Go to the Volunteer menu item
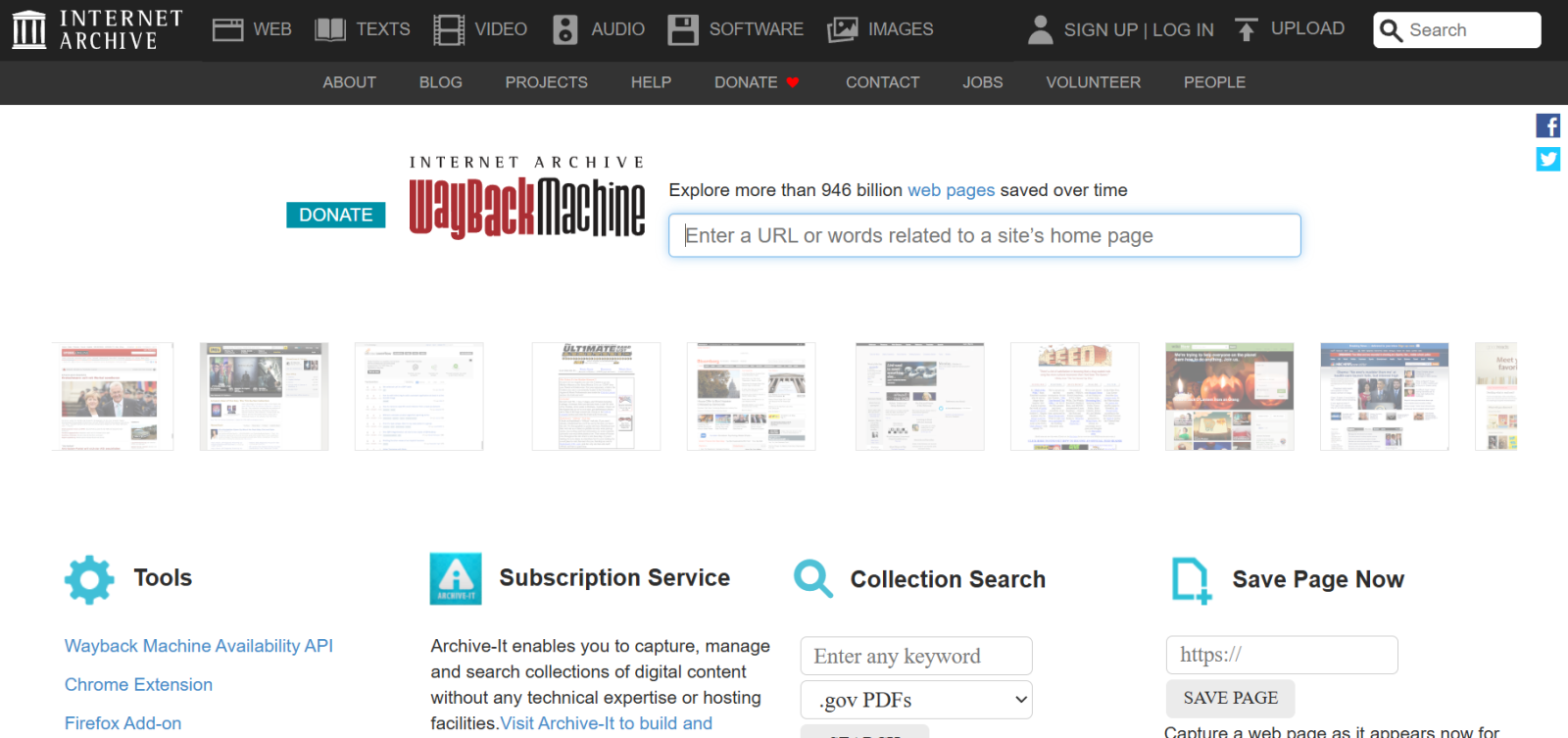The height and width of the screenshot is (738, 1568). pyautogui.click(x=1093, y=82)
